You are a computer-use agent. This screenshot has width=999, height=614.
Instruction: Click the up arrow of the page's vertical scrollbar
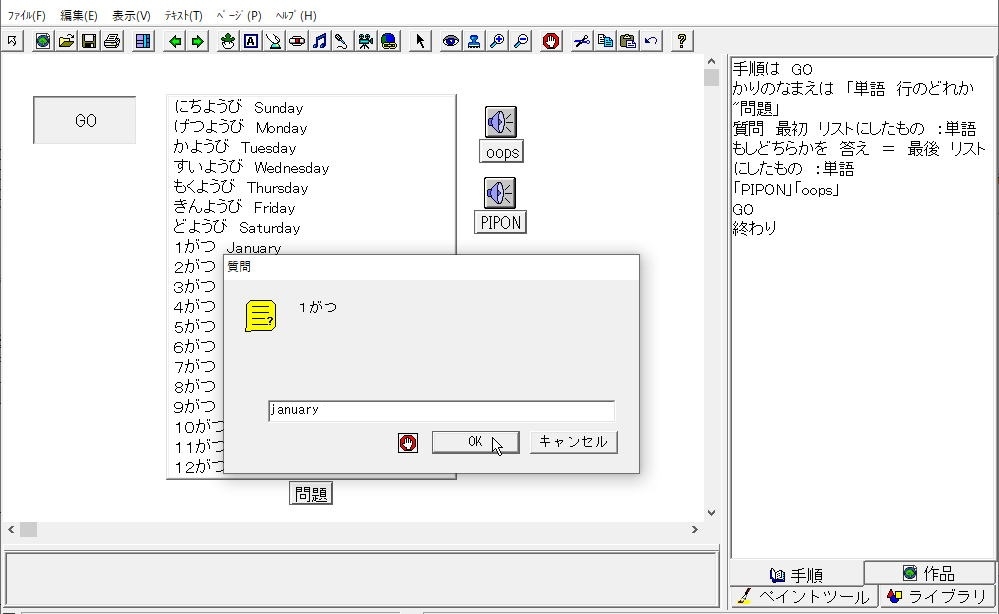pos(711,62)
